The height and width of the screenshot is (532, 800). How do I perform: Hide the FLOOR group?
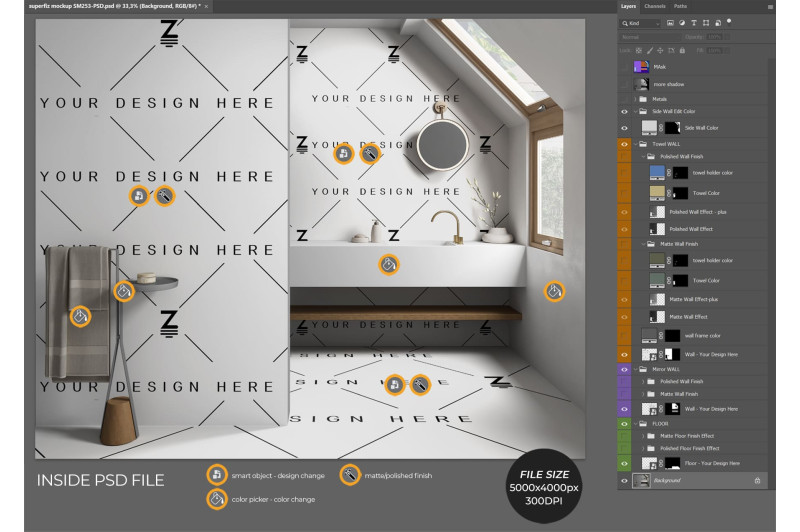(x=624, y=423)
